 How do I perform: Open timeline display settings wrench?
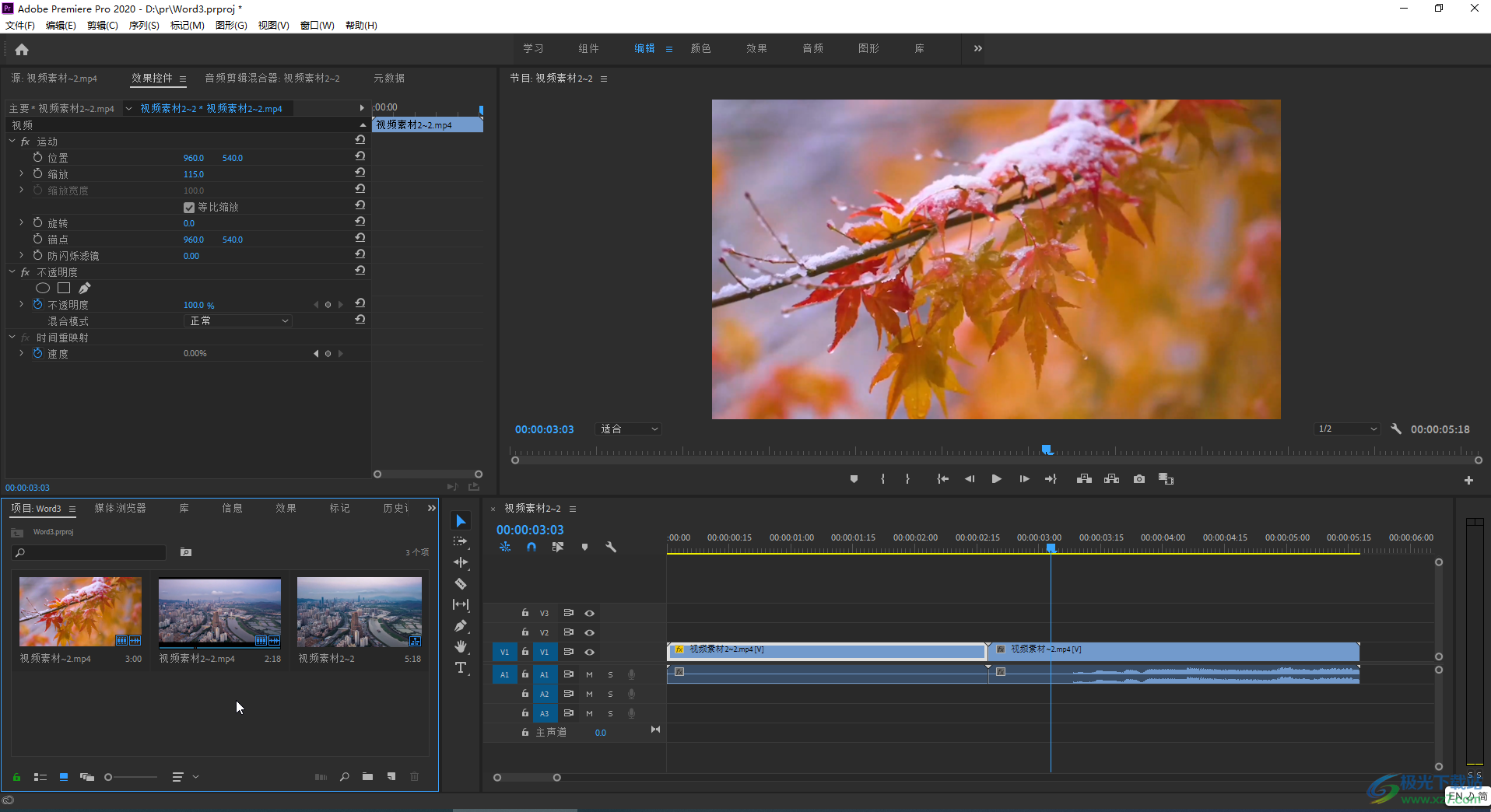click(x=611, y=547)
